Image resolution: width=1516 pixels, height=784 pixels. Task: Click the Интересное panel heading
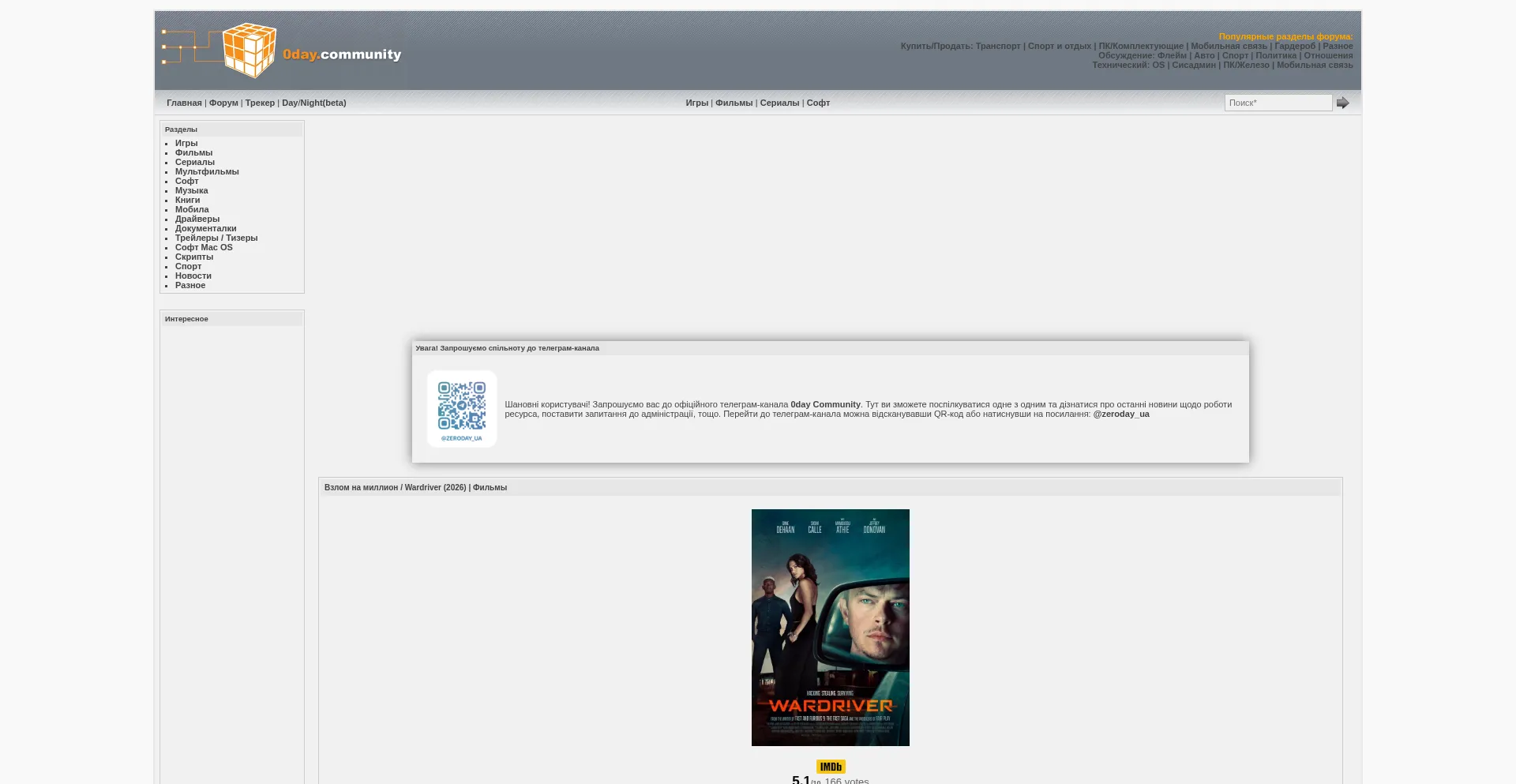[186, 319]
